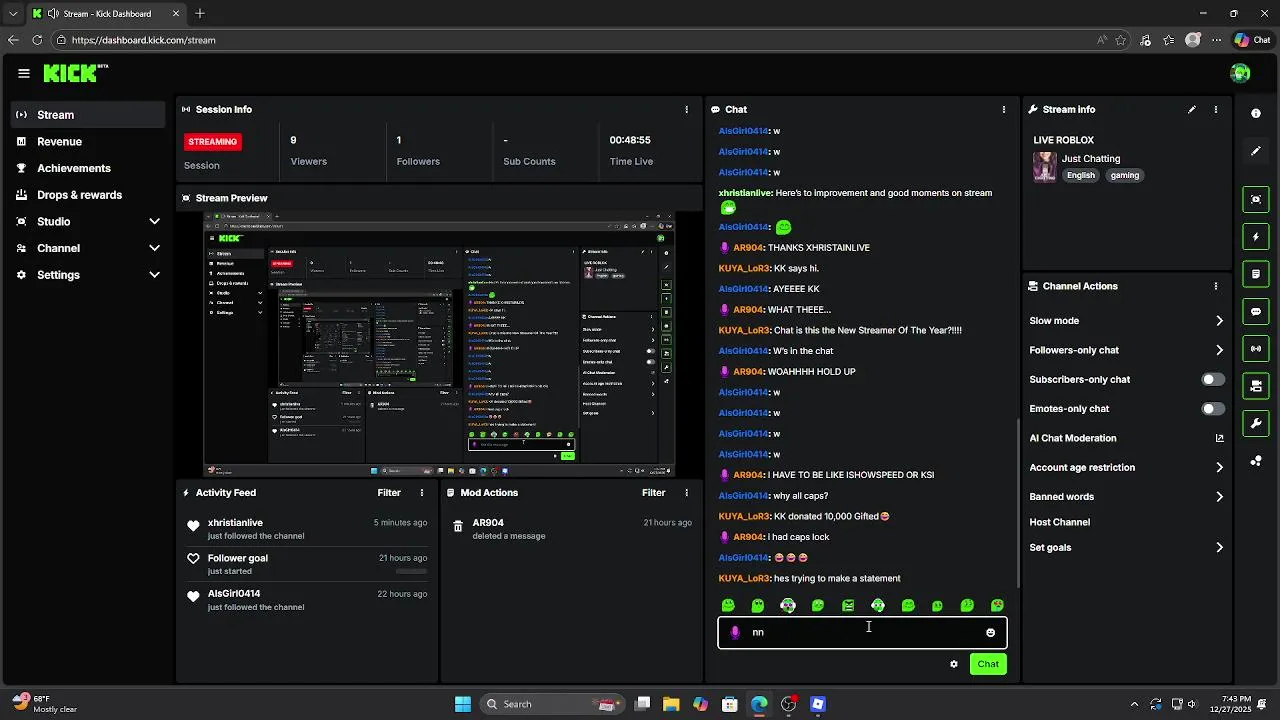Image resolution: width=1280 pixels, height=720 pixels.
Task: Click the info circle icon in right rail
Action: pos(1256,114)
